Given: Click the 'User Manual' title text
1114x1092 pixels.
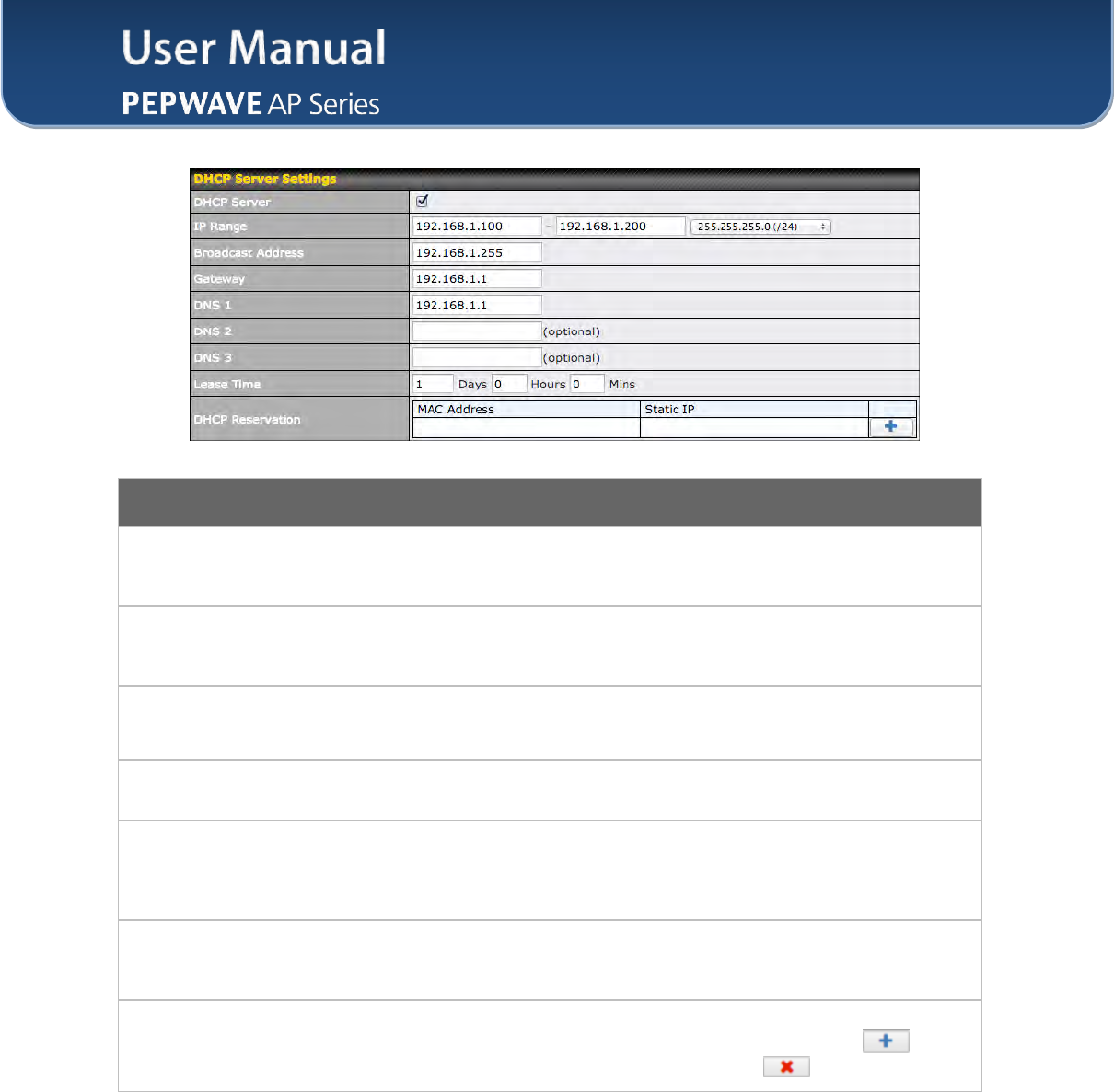Looking at the screenshot, I should click(x=254, y=48).
